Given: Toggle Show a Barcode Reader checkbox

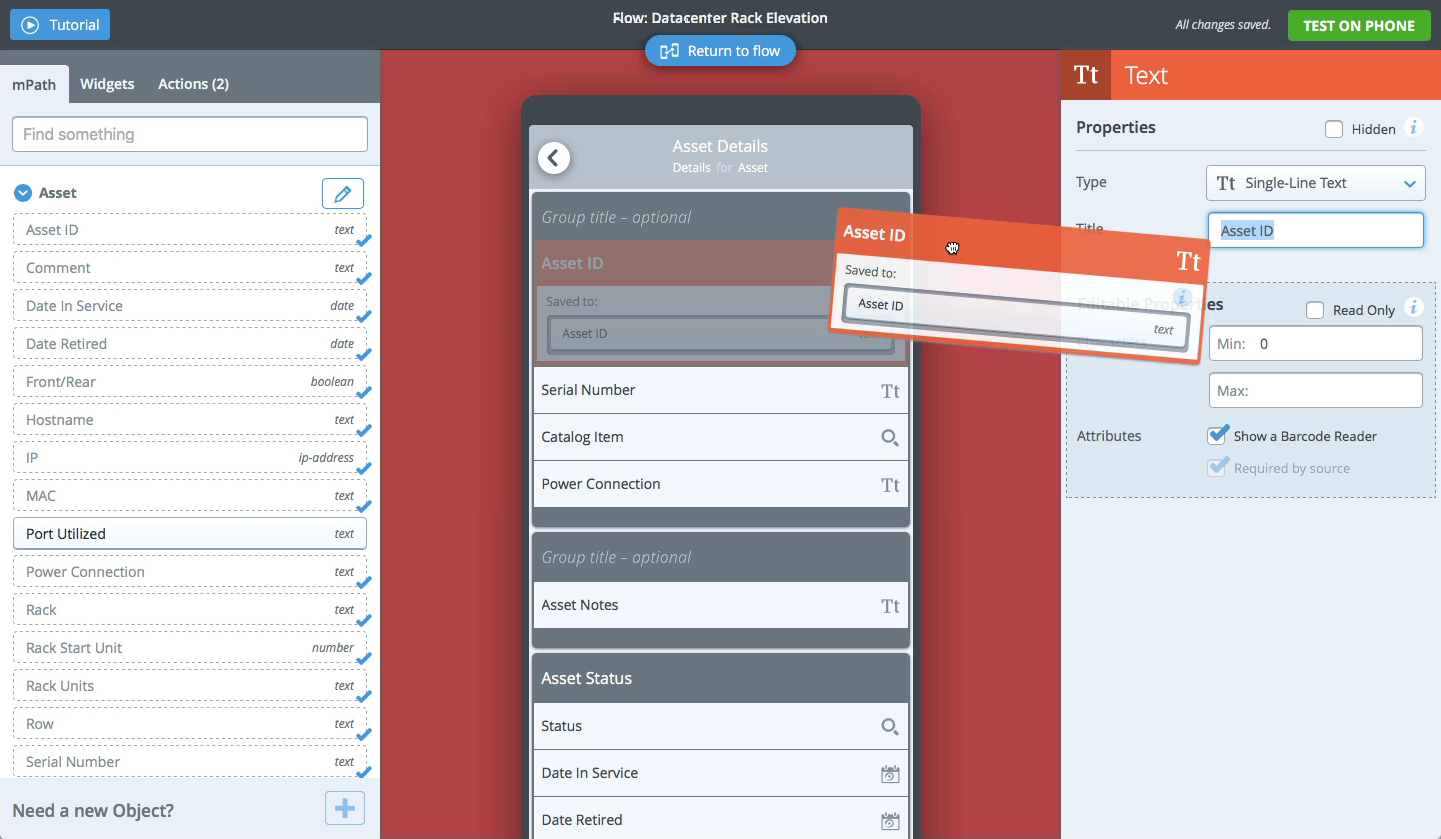Looking at the screenshot, I should [1217, 436].
